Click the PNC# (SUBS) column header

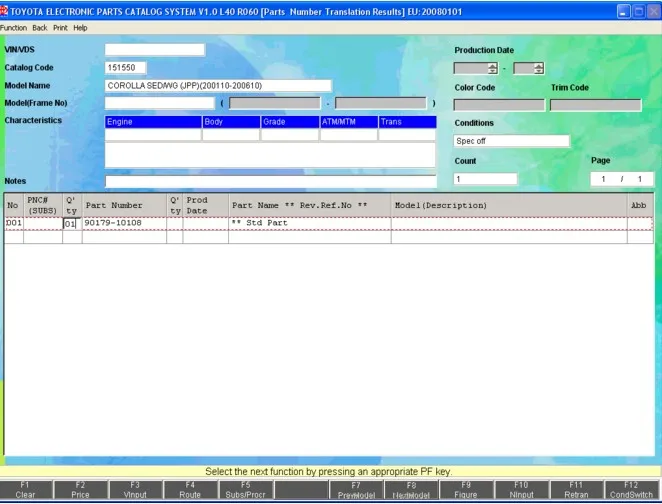click(43, 206)
